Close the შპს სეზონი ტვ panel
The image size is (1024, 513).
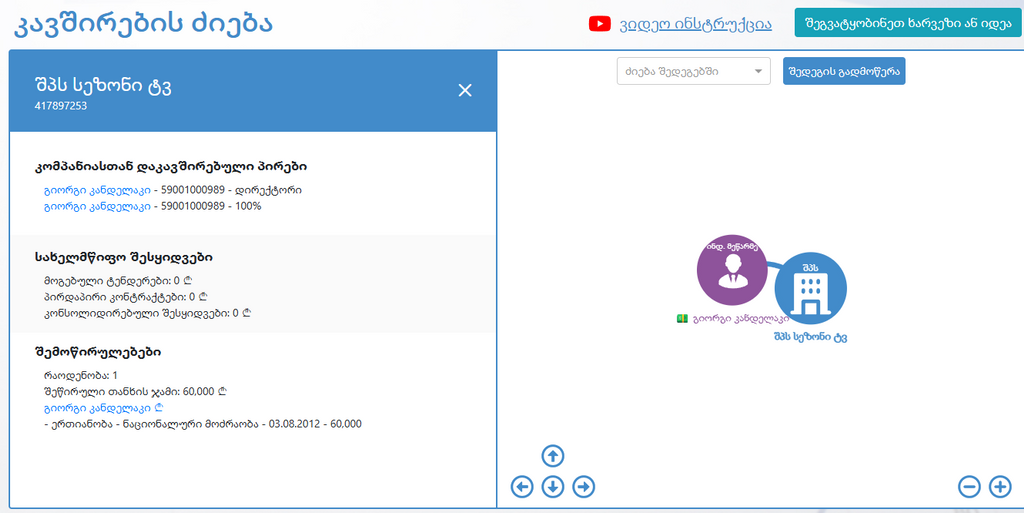point(465,91)
